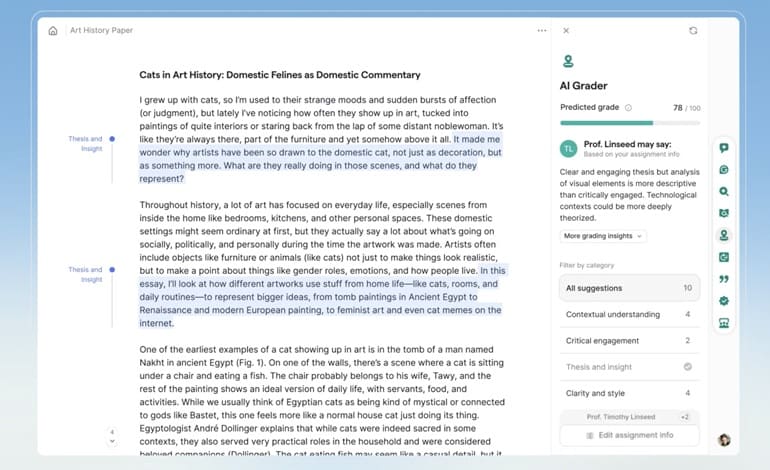Select the All suggestions category

[x=629, y=288]
